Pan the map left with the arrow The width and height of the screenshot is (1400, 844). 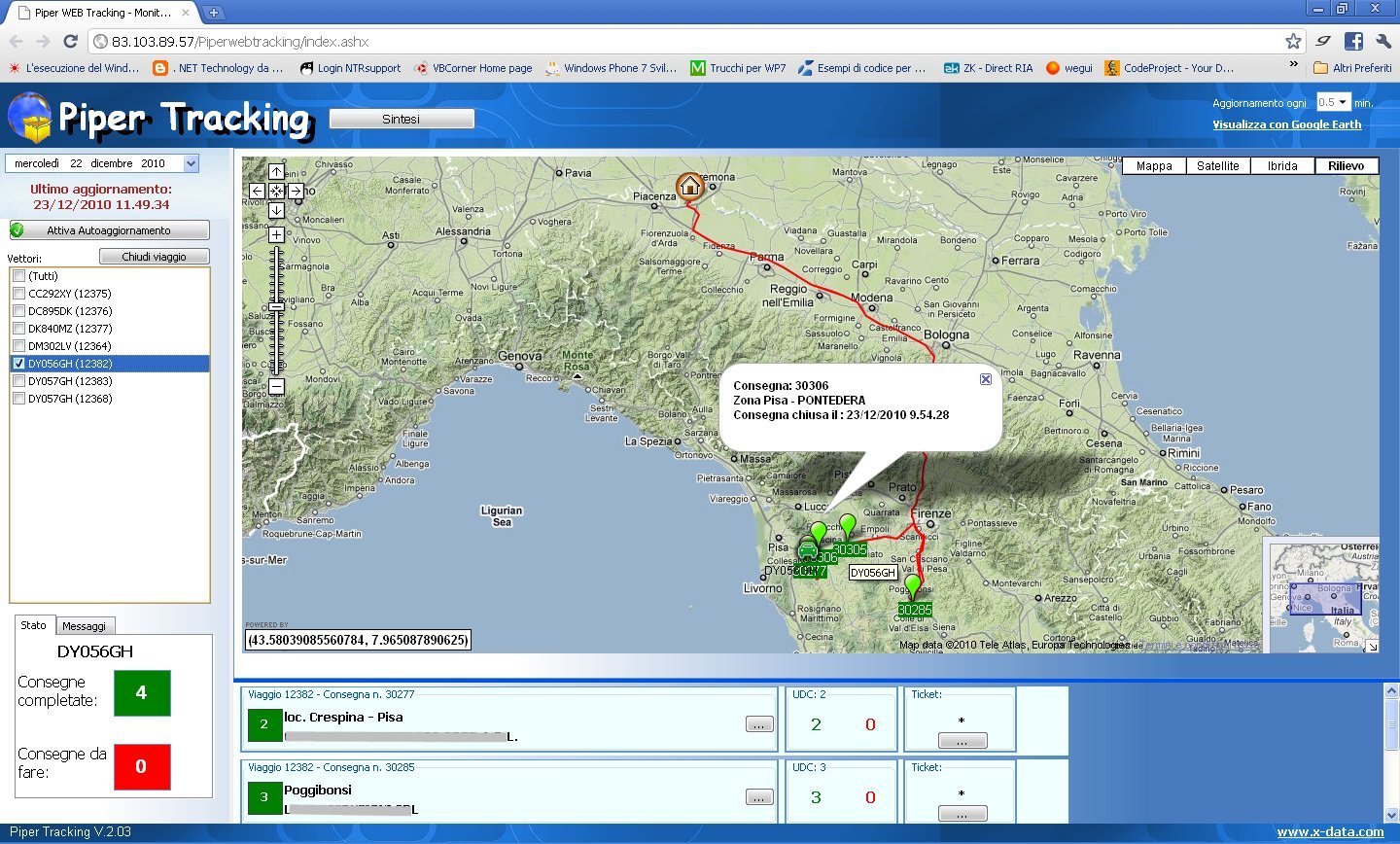tap(258, 192)
